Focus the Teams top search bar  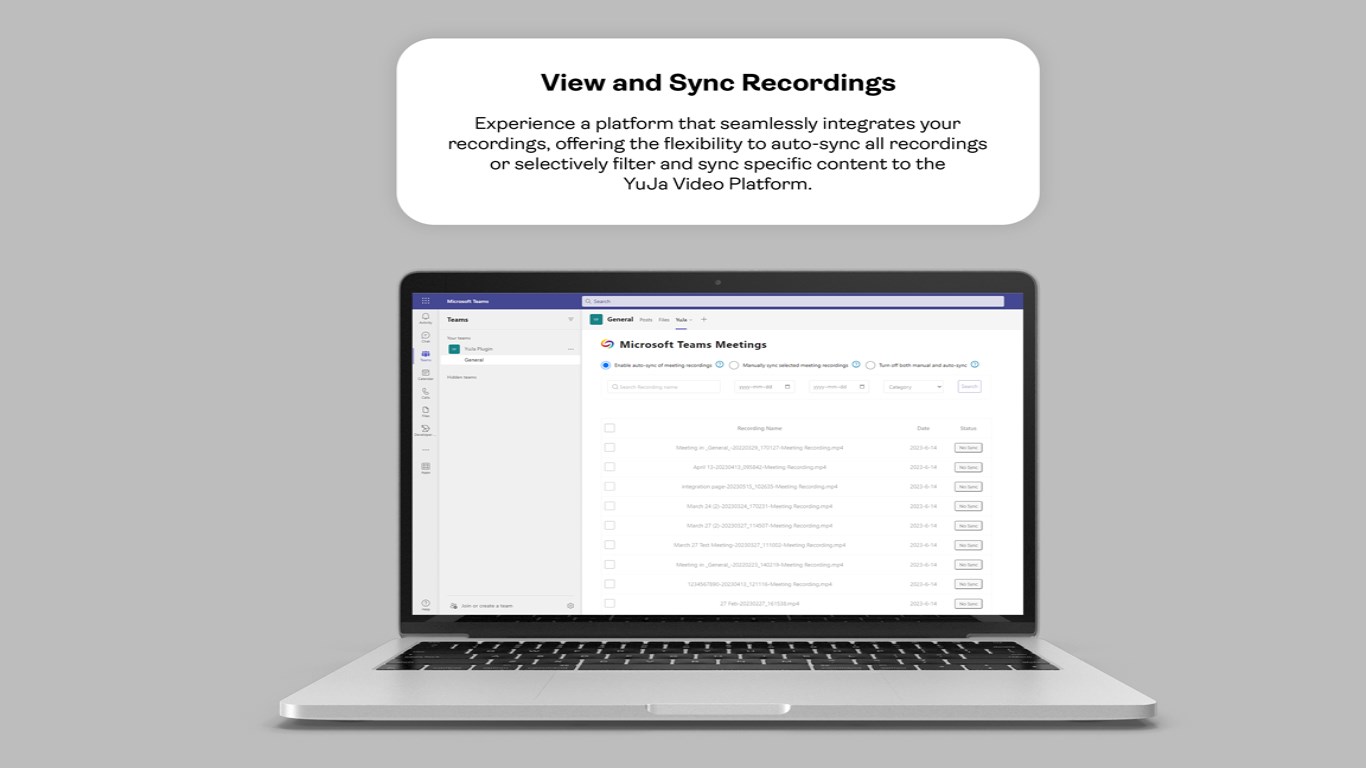793,301
